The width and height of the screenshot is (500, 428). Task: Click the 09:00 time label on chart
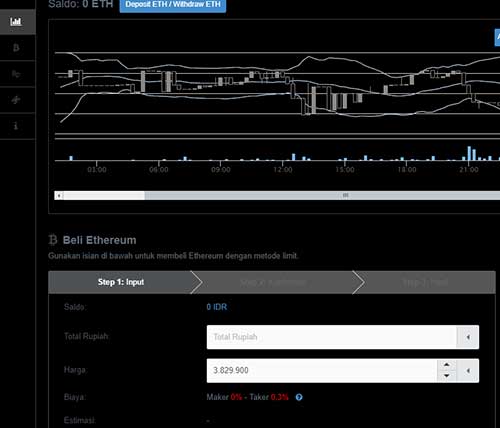point(221,170)
